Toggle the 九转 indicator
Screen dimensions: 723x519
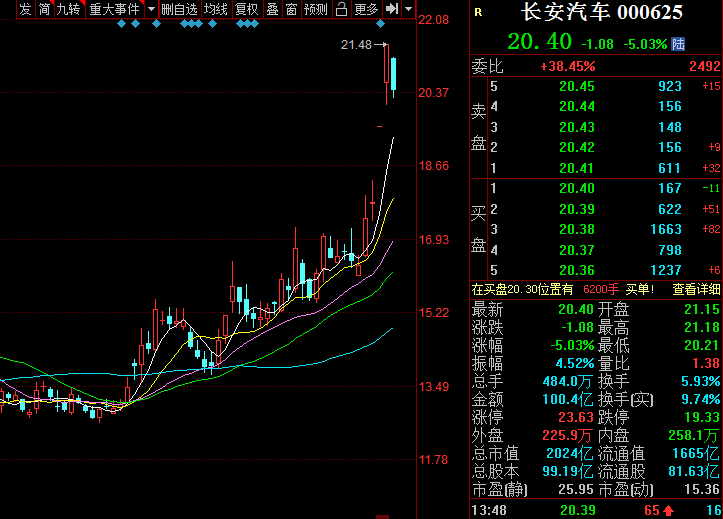point(69,9)
